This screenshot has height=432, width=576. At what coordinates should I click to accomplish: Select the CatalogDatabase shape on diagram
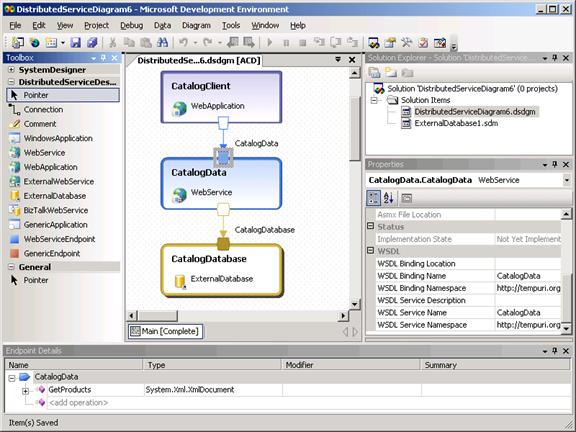pyautogui.click(x=222, y=270)
